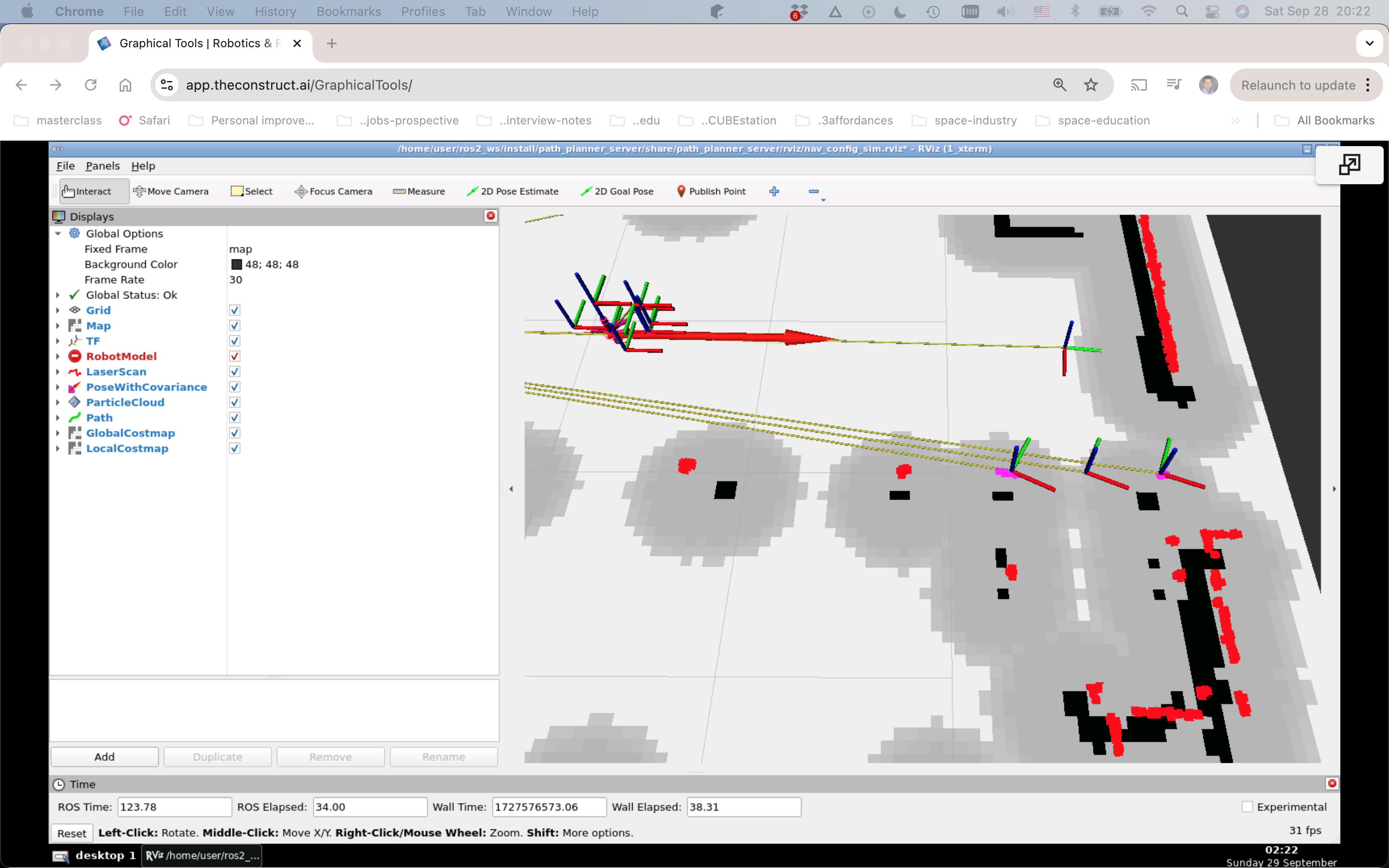Activate 2D Goal Pose tool
This screenshot has height=868, width=1389.
(x=617, y=191)
